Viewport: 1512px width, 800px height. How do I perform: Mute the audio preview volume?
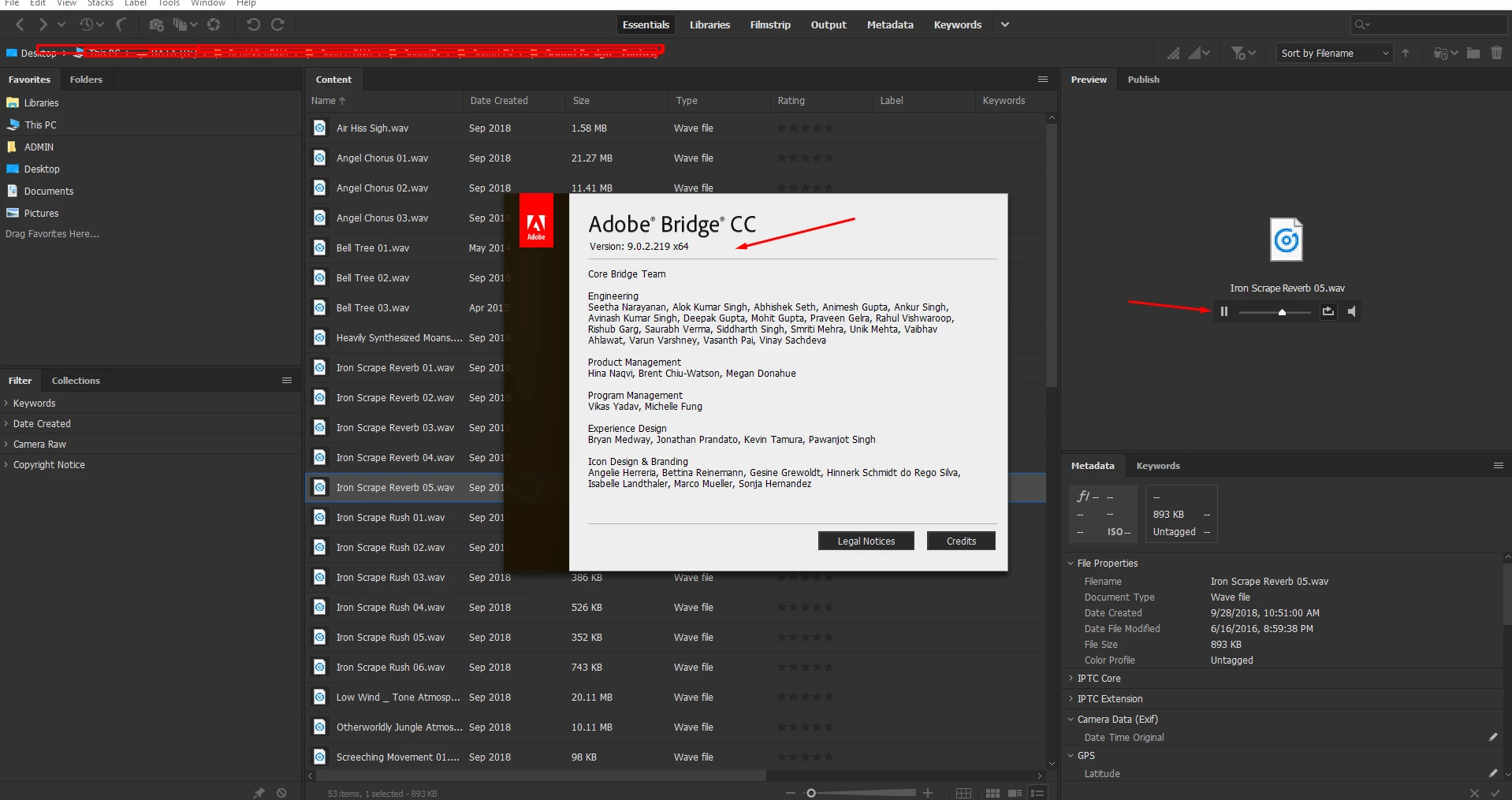point(1352,311)
